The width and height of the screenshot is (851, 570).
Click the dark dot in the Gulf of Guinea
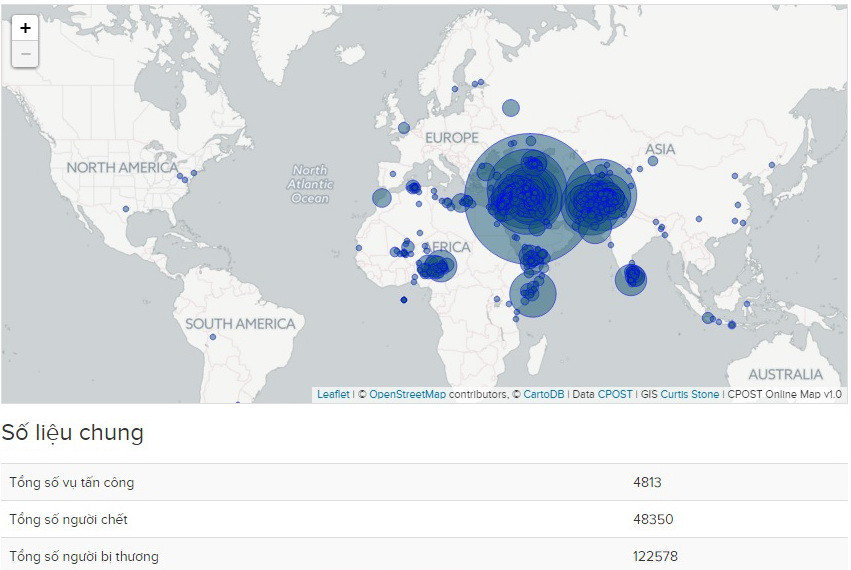click(x=404, y=300)
